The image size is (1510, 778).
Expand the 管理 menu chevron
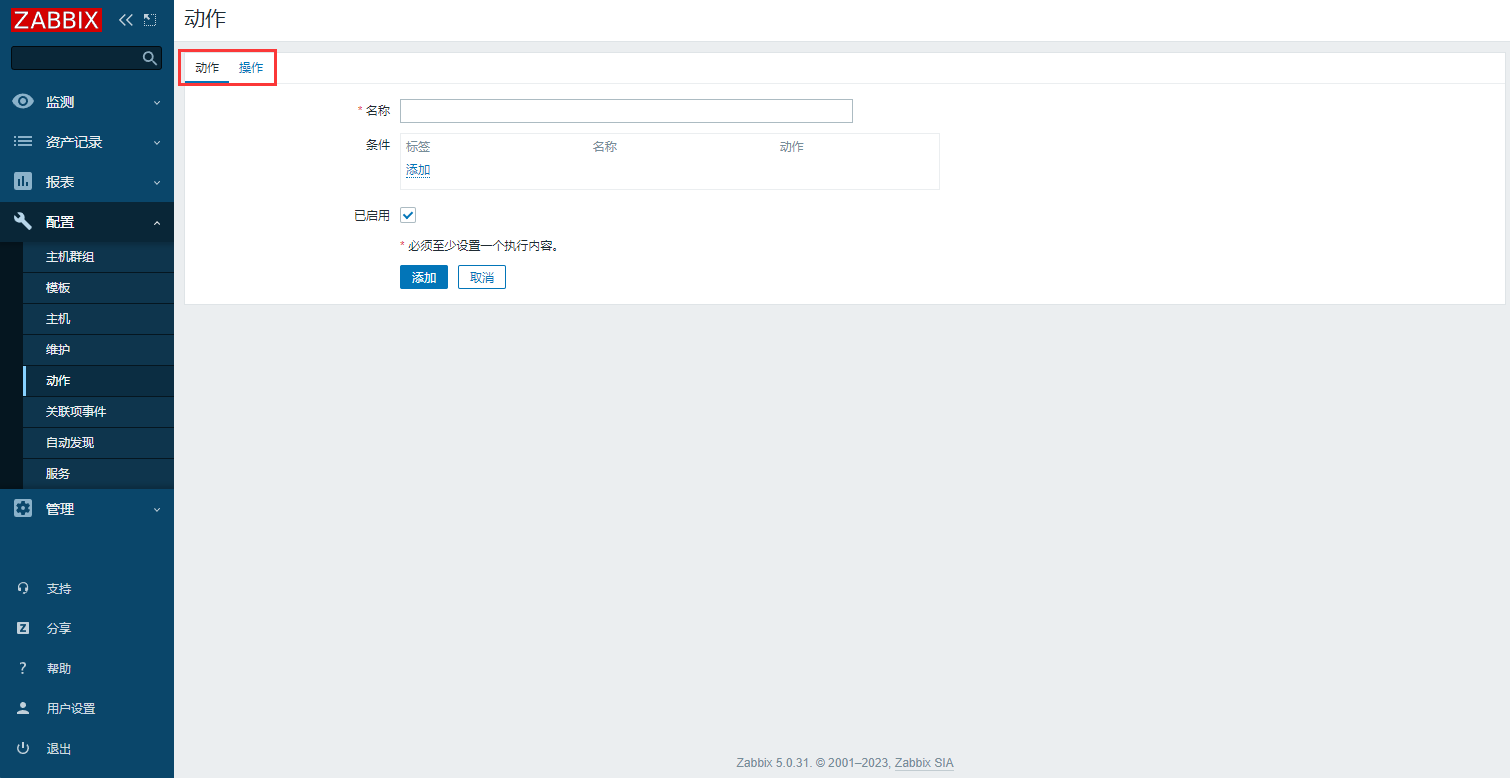click(x=157, y=509)
